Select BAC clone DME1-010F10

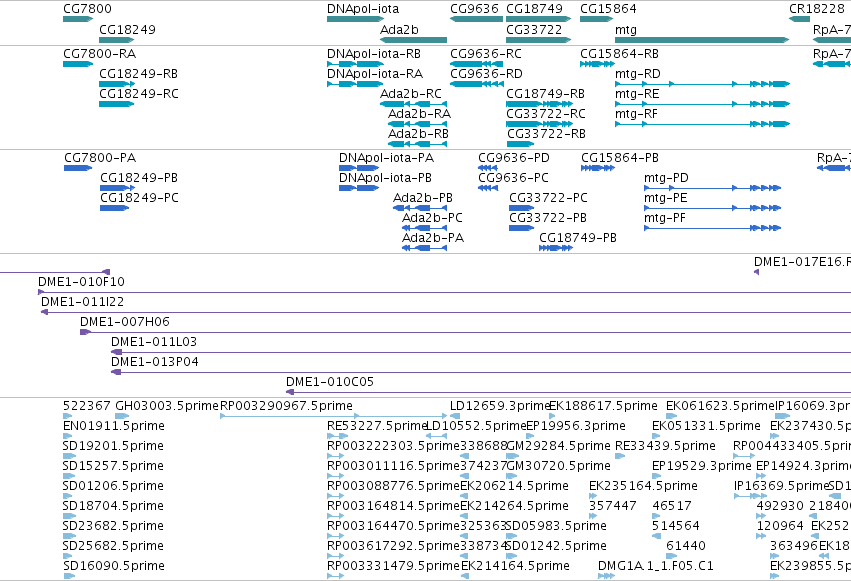click(81, 282)
